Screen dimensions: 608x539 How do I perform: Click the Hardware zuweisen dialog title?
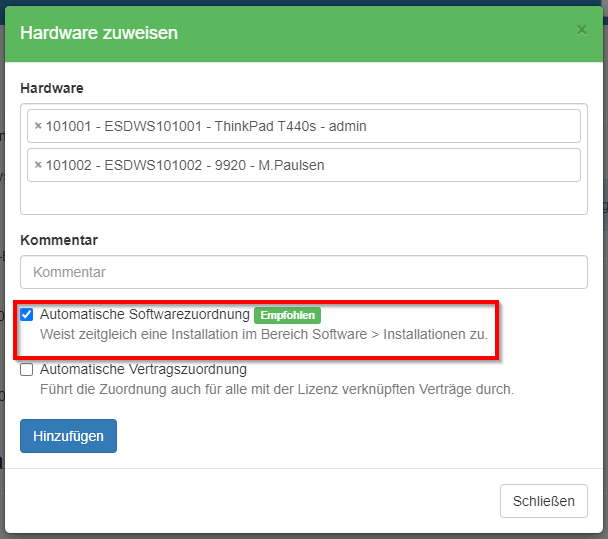click(x=99, y=33)
